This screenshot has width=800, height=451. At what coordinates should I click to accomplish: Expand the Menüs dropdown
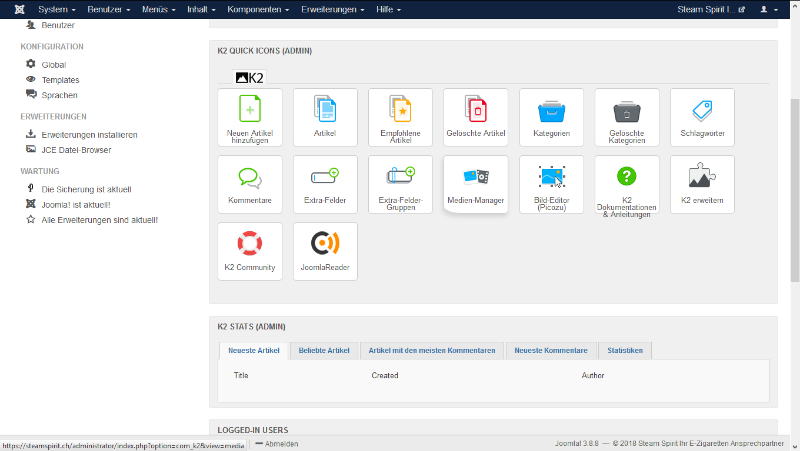click(x=159, y=9)
